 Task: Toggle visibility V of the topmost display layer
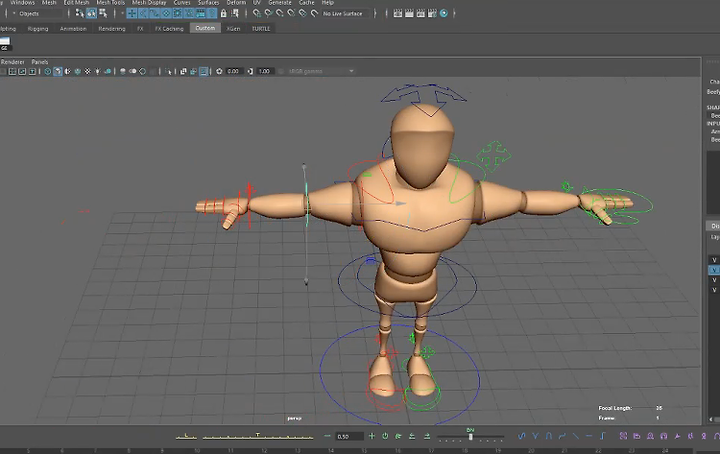(x=714, y=260)
